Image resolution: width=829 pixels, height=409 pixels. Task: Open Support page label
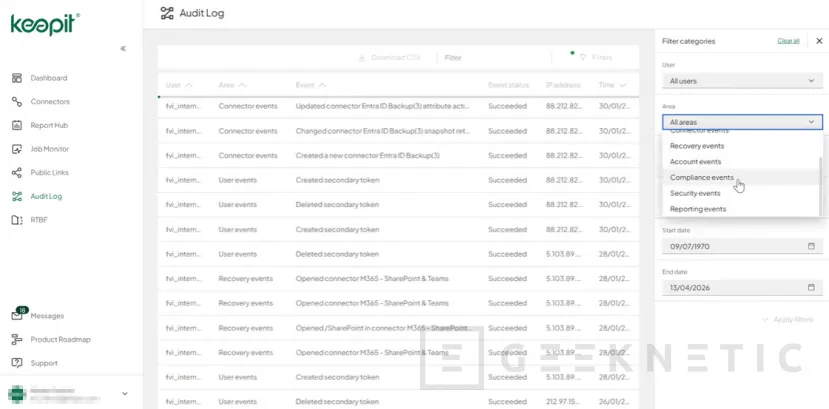pos(44,363)
